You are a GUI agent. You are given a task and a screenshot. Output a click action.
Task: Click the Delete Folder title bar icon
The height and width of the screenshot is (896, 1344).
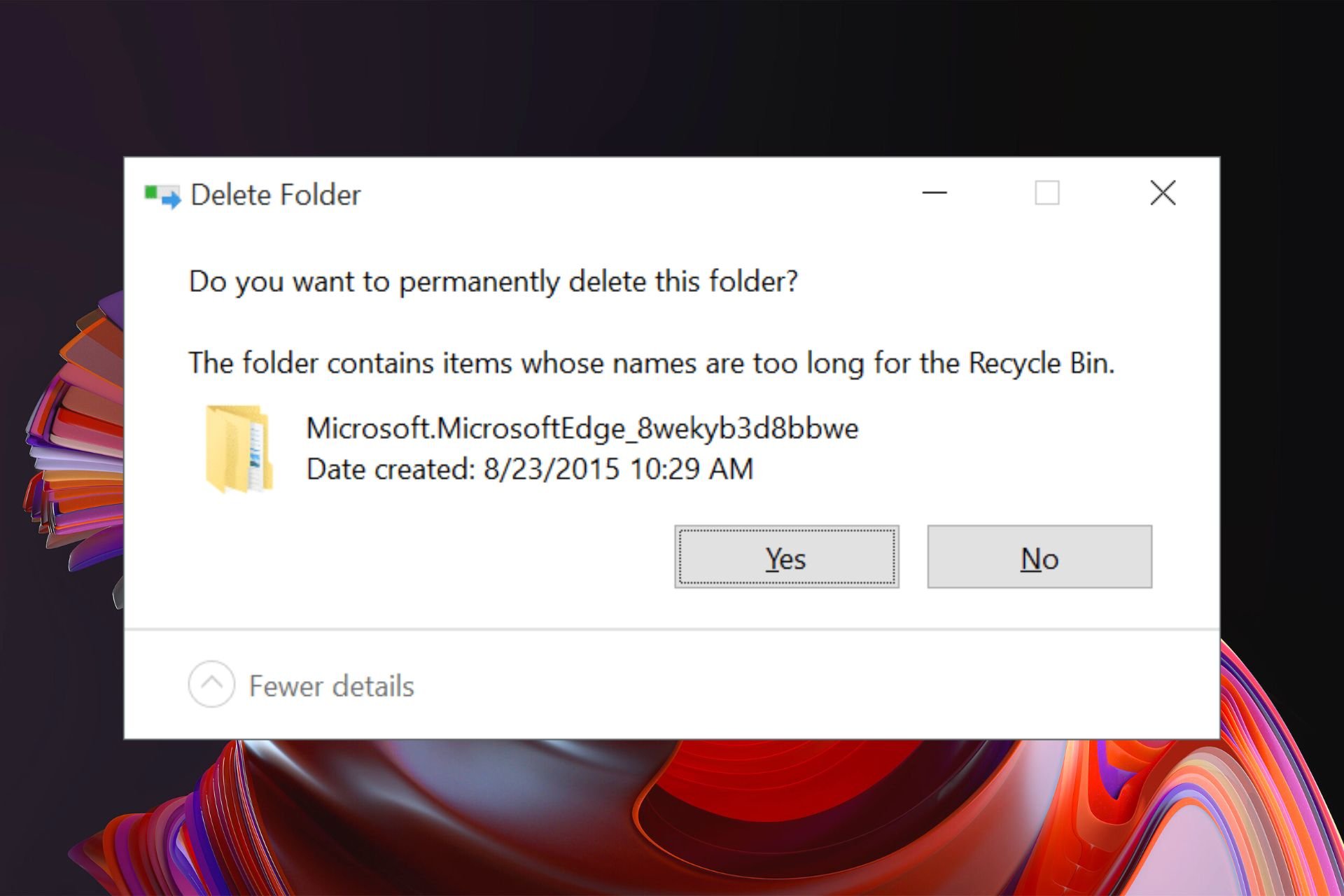pos(162,195)
